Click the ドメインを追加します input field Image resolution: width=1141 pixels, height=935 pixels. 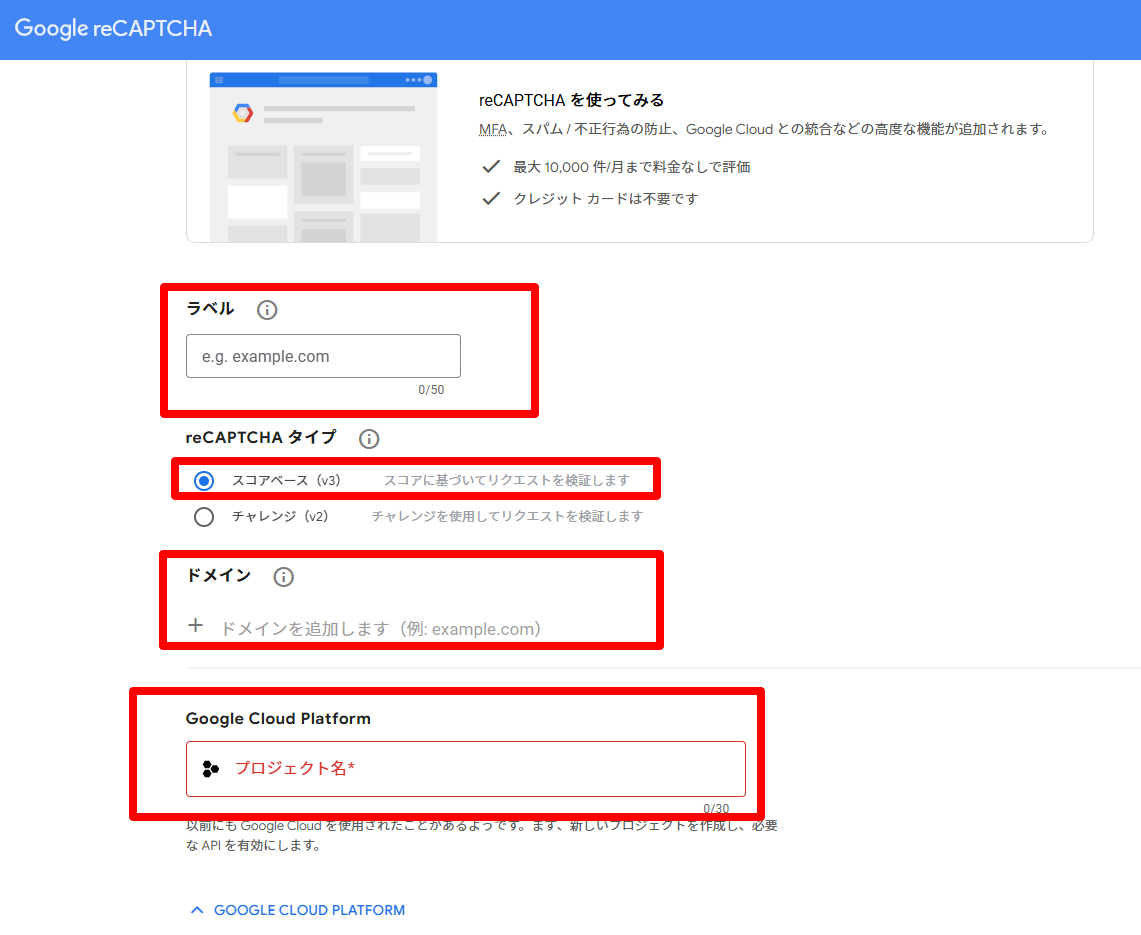pos(380,629)
